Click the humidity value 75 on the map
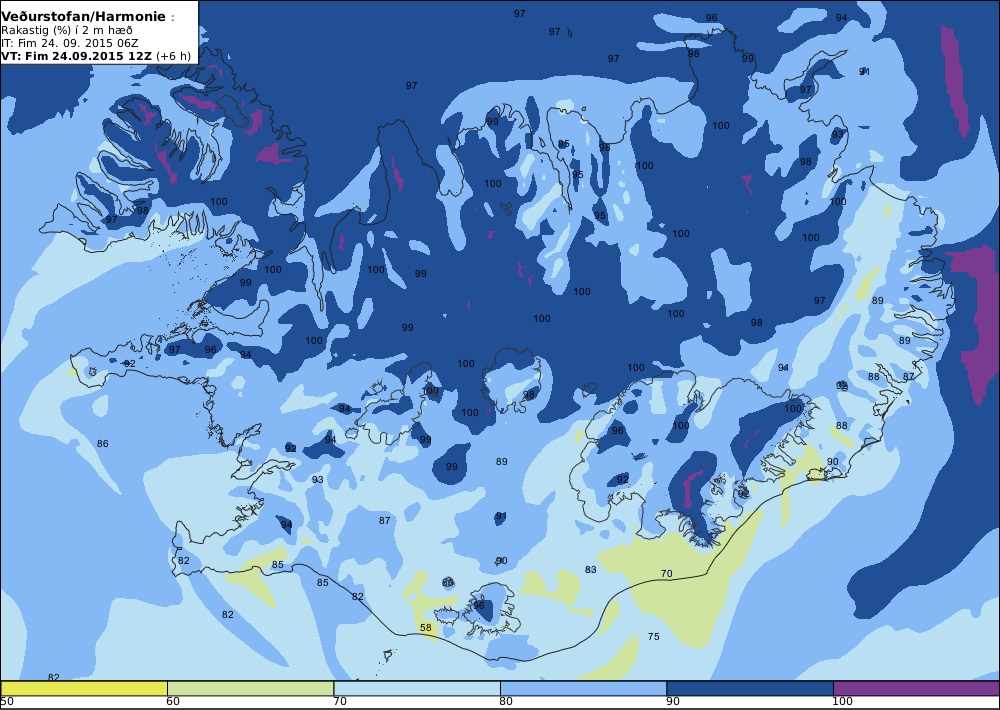This screenshot has height=710, width=1000. (654, 637)
